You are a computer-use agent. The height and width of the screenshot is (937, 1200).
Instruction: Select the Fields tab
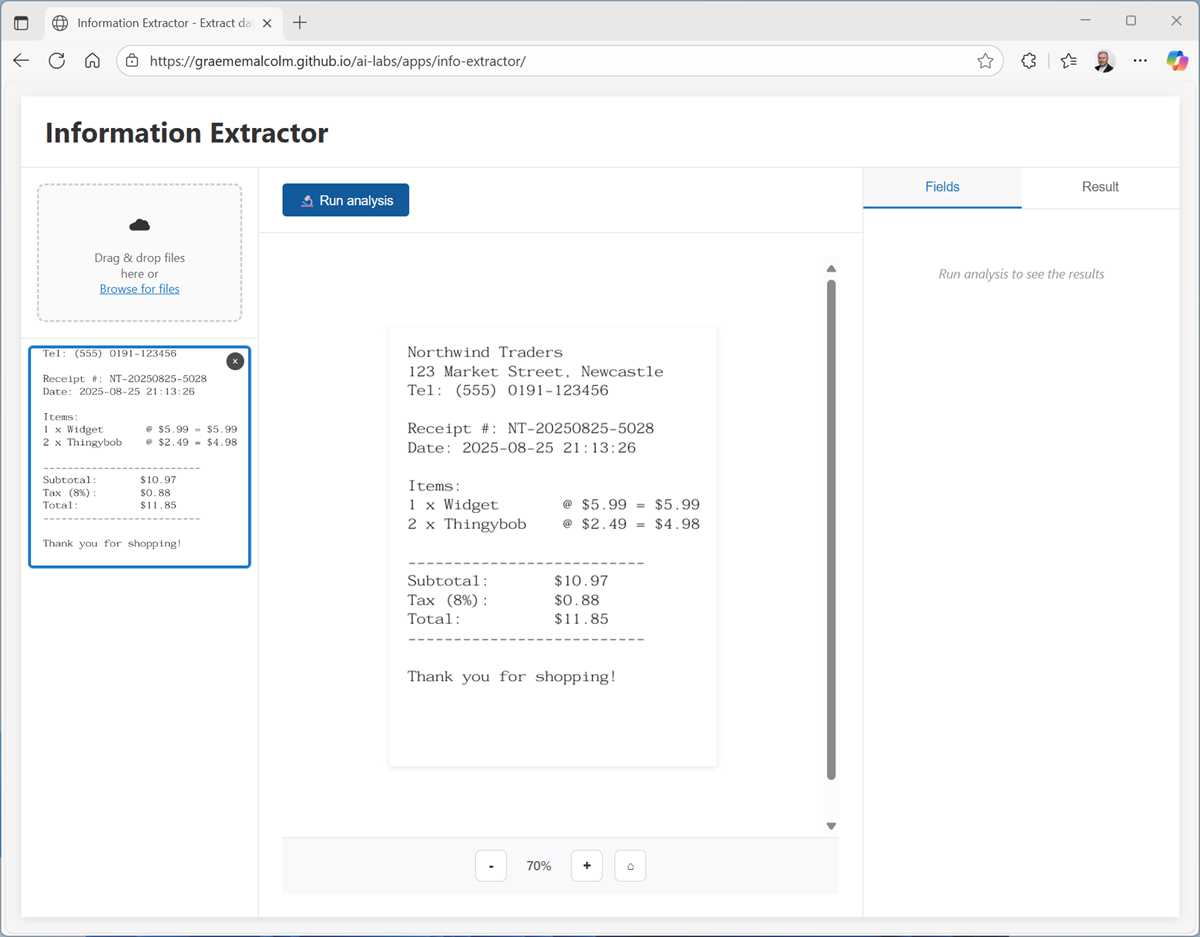(x=941, y=187)
